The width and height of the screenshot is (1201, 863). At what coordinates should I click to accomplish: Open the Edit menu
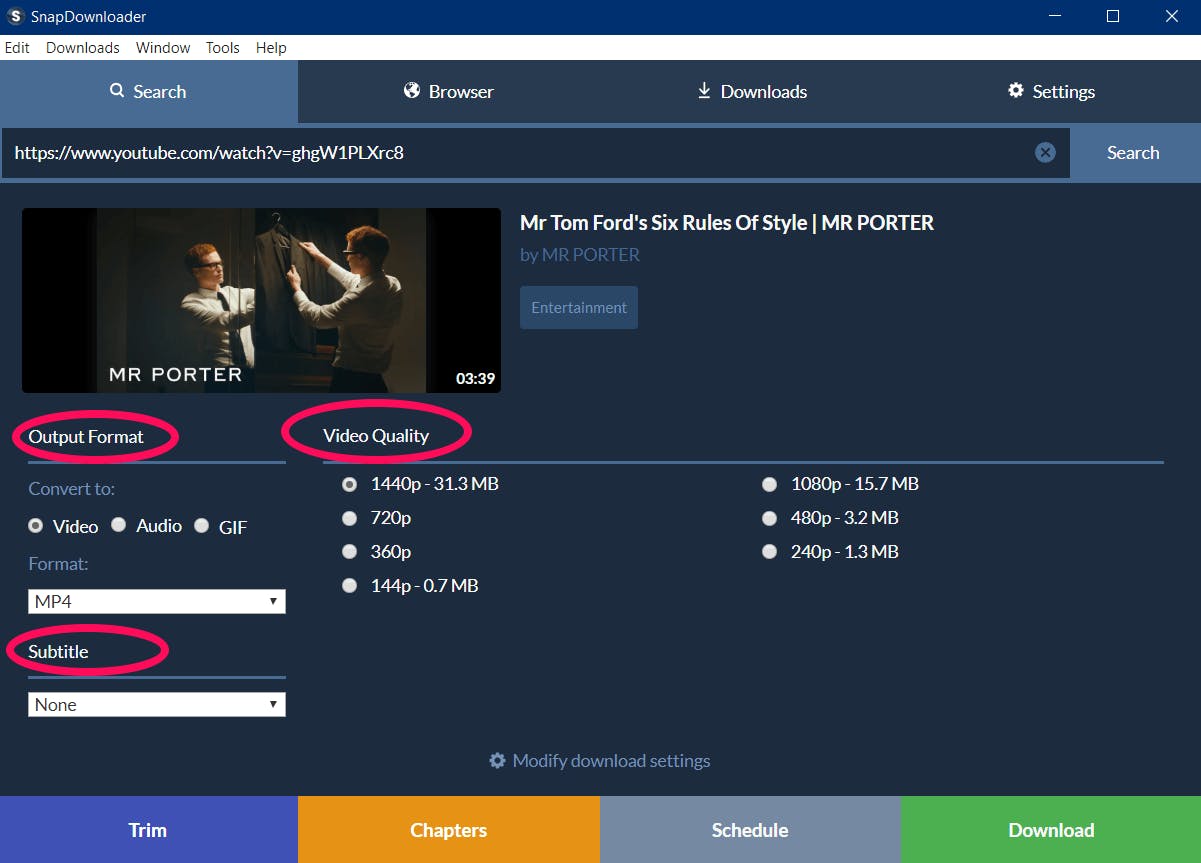point(17,48)
